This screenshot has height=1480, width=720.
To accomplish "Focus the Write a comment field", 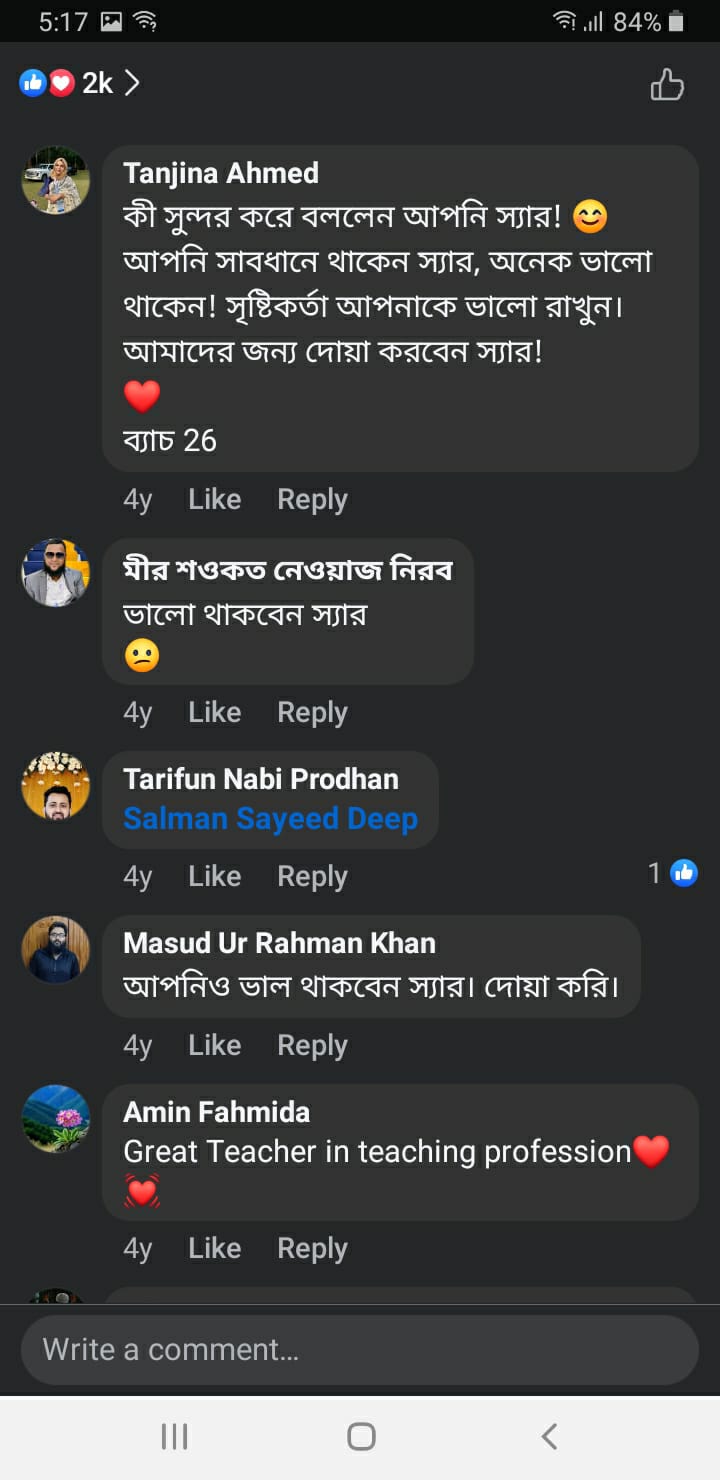I will (x=360, y=1350).
